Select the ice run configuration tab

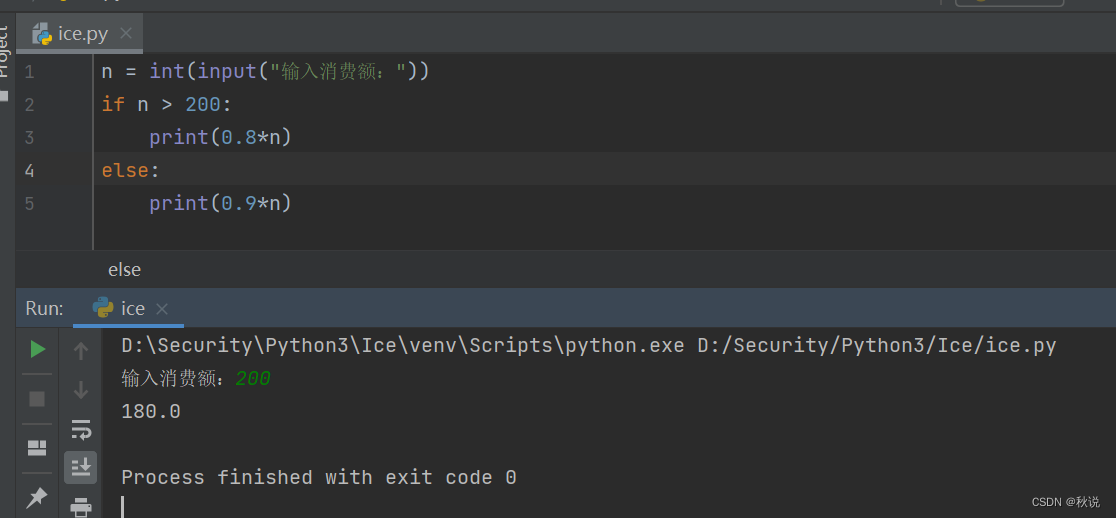(x=128, y=308)
